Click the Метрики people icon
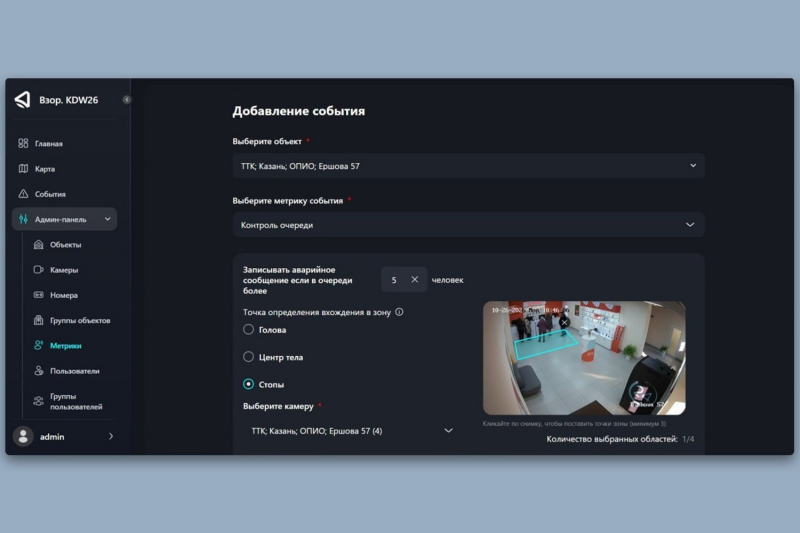 [x=38, y=345]
